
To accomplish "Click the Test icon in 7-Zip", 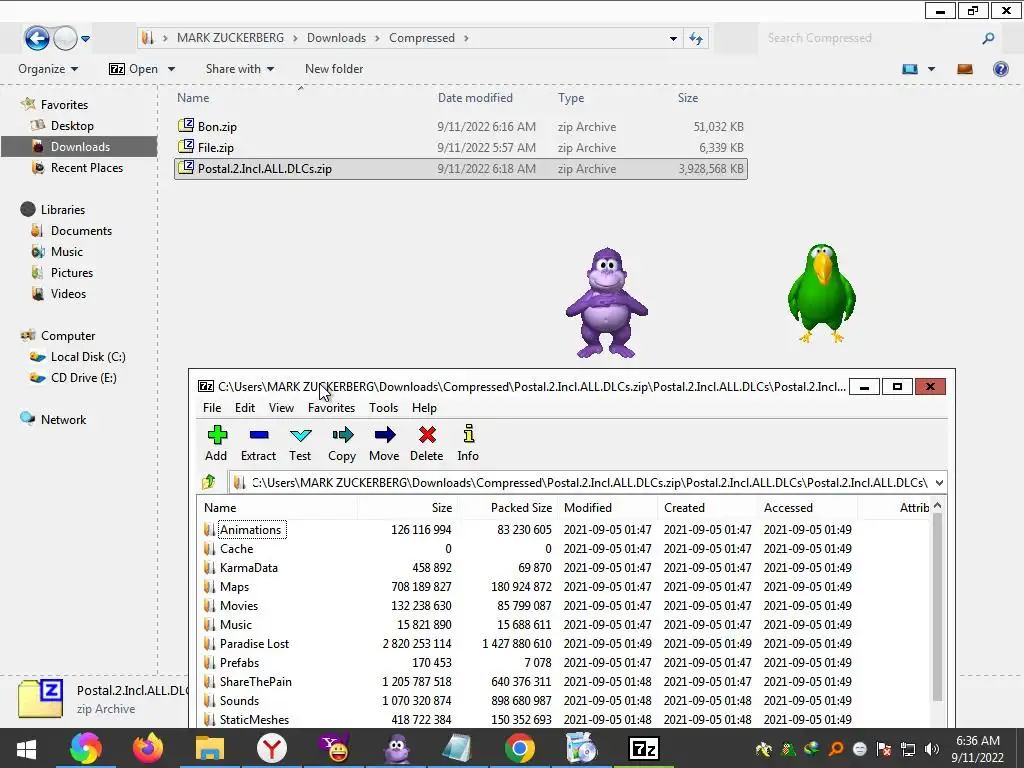I will pyautogui.click(x=300, y=435).
